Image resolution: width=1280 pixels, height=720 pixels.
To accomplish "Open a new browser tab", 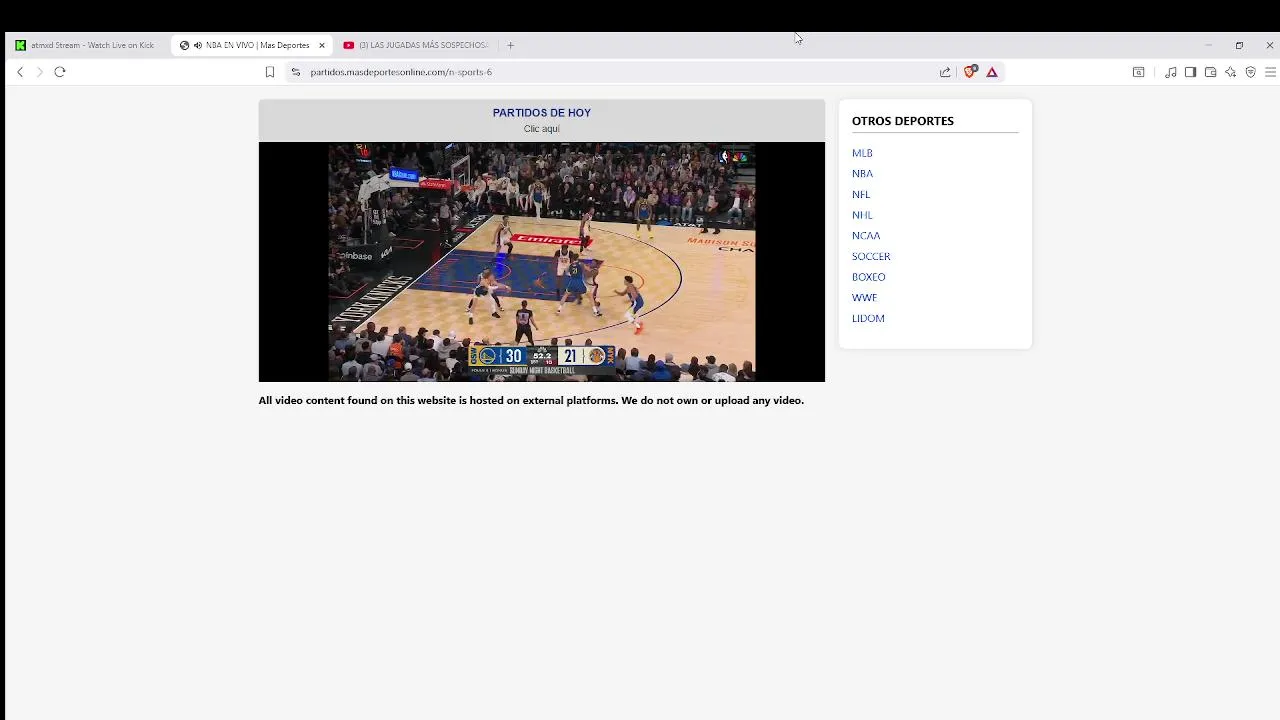I will (510, 45).
